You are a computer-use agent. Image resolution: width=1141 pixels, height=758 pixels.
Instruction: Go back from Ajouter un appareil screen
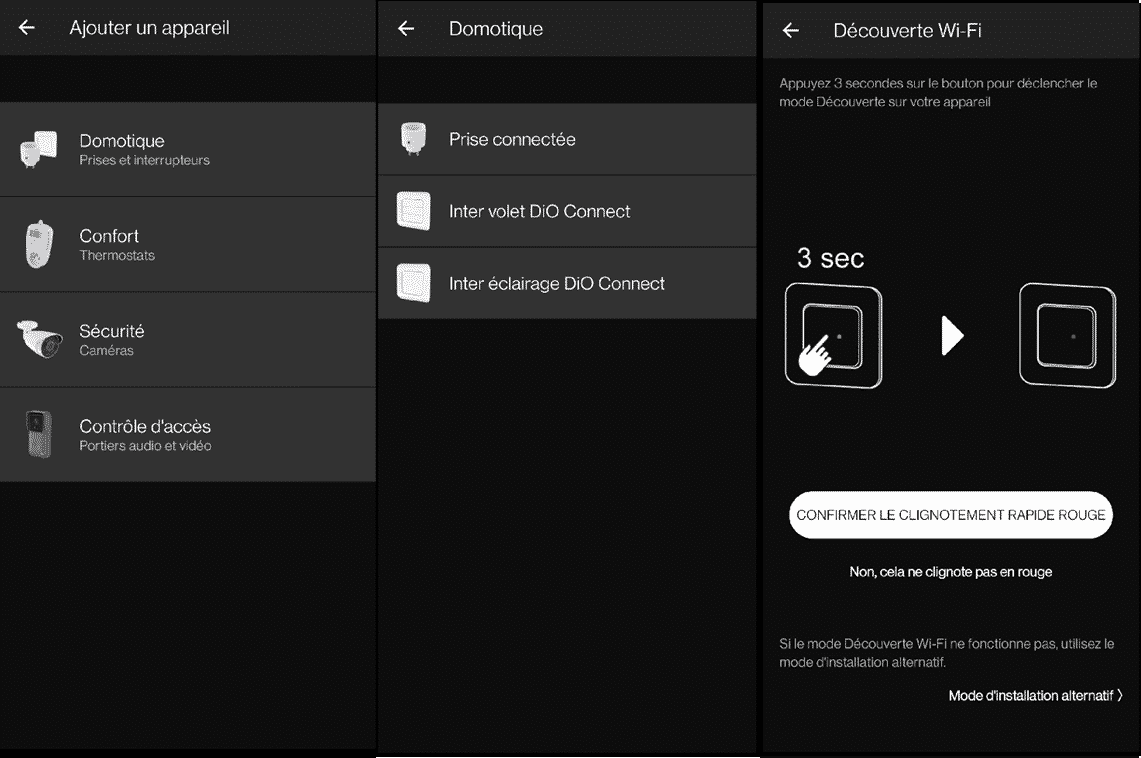click(x=26, y=28)
